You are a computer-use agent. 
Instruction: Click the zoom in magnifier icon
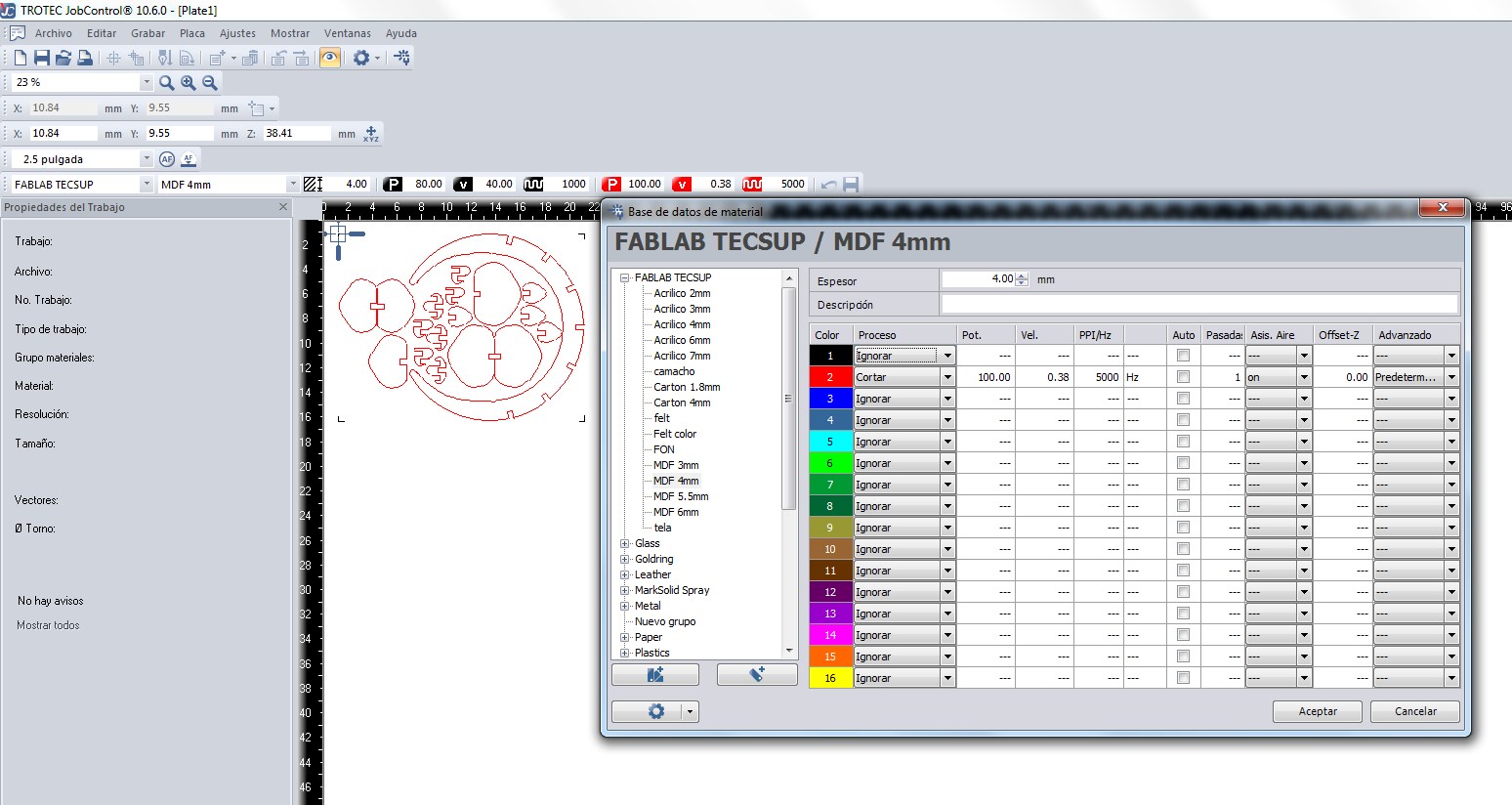(x=189, y=83)
